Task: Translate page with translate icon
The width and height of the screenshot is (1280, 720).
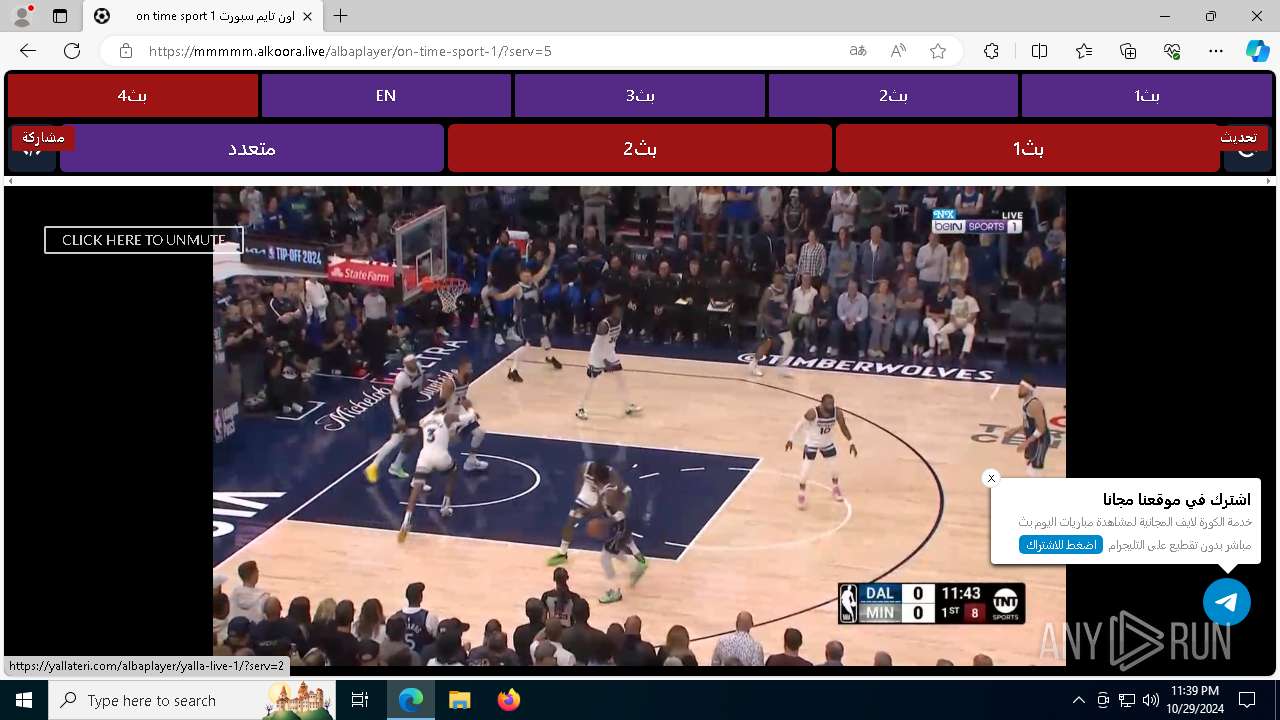Action: (858, 51)
